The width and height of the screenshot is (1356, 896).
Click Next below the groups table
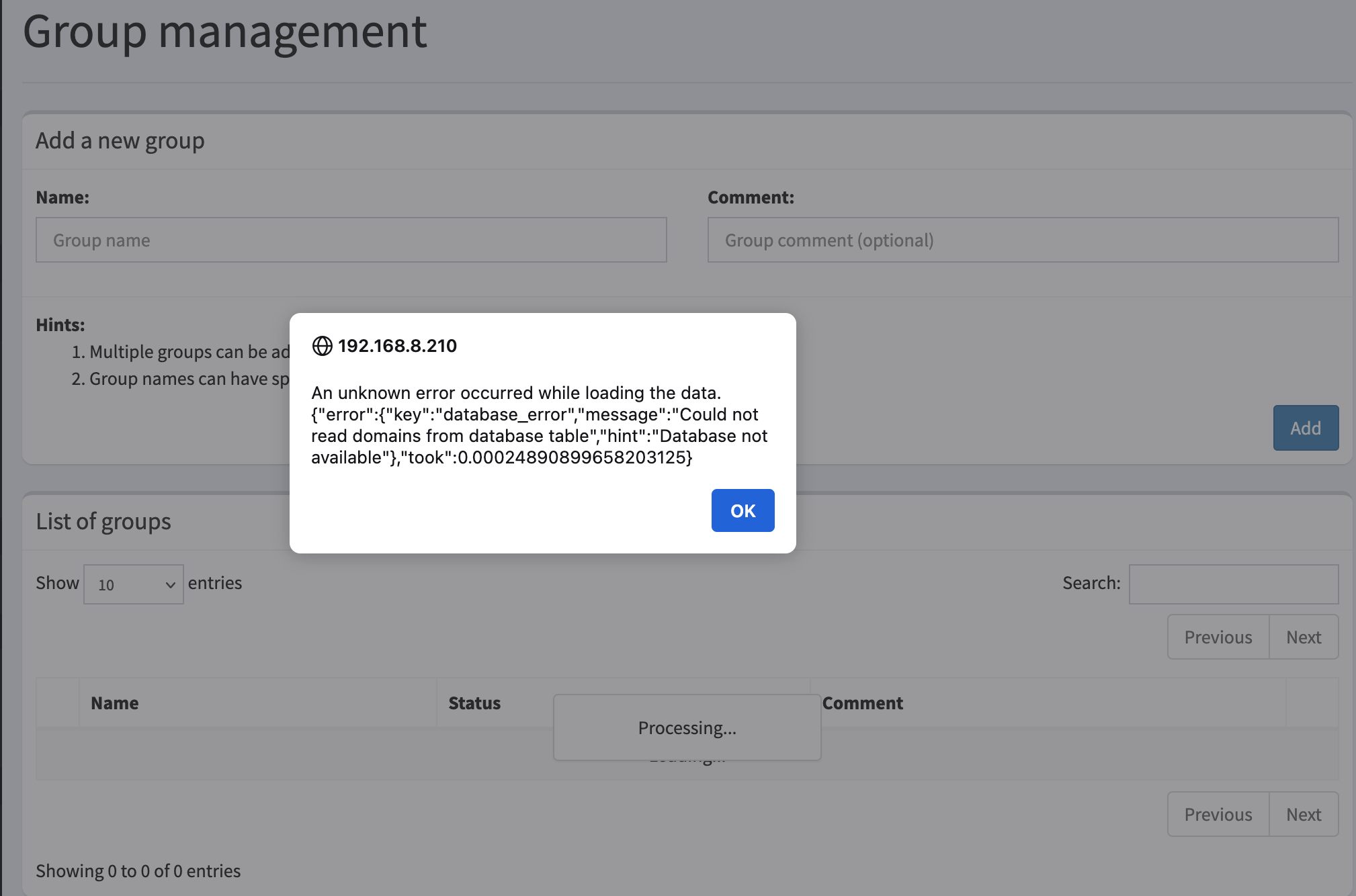coord(1303,814)
